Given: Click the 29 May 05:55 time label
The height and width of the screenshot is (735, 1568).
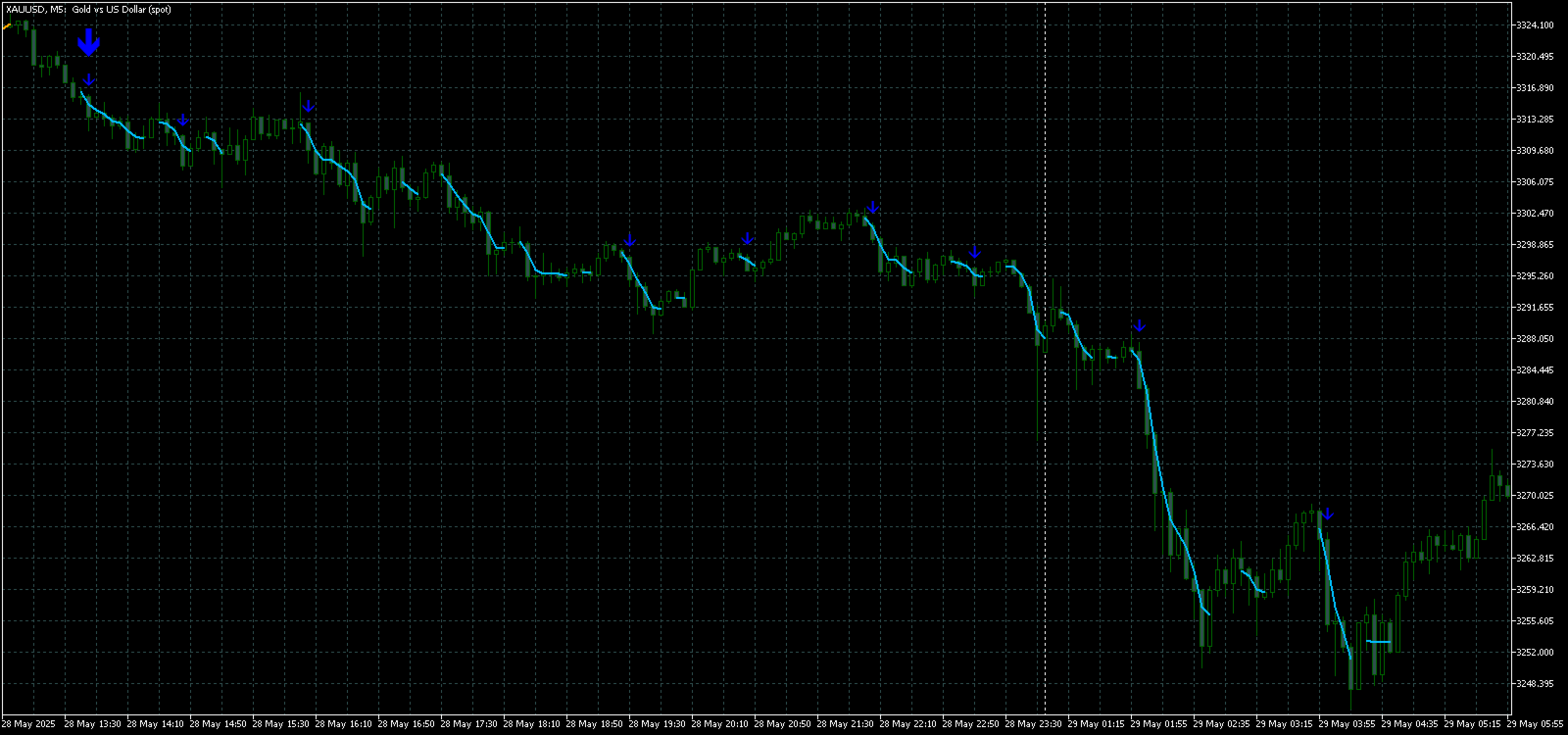Looking at the screenshot, I should pyautogui.click(x=1536, y=724).
